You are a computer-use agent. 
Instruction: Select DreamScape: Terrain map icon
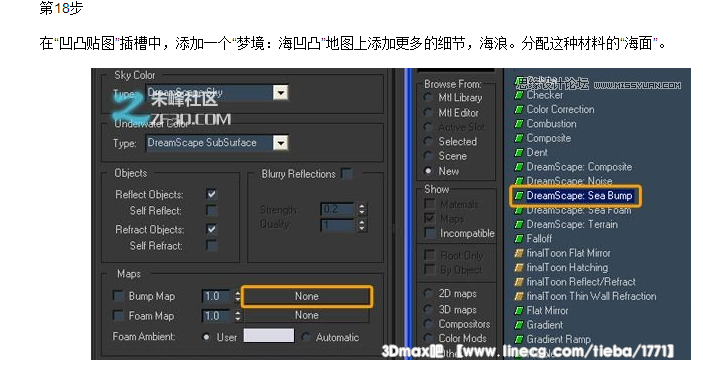pos(519,224)
